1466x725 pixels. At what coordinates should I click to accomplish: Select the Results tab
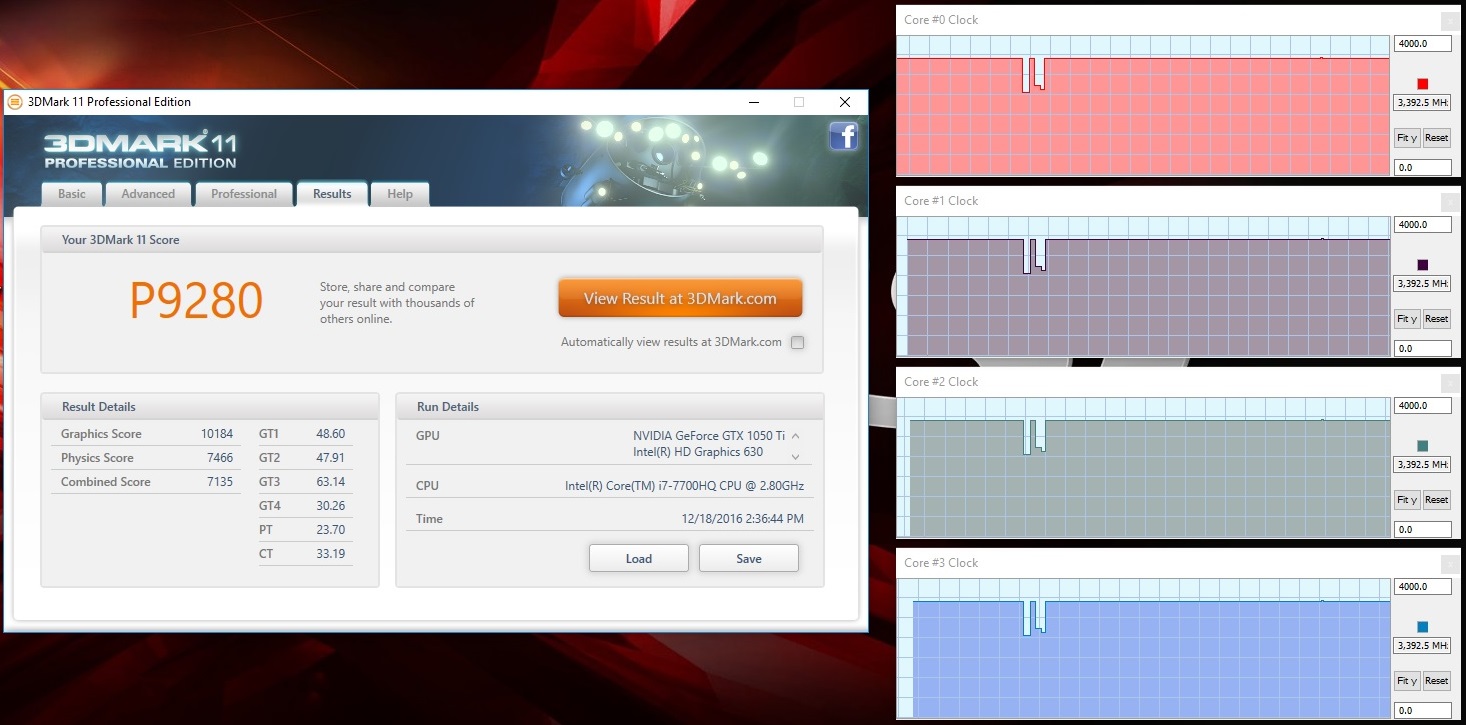tap(332, 194)
